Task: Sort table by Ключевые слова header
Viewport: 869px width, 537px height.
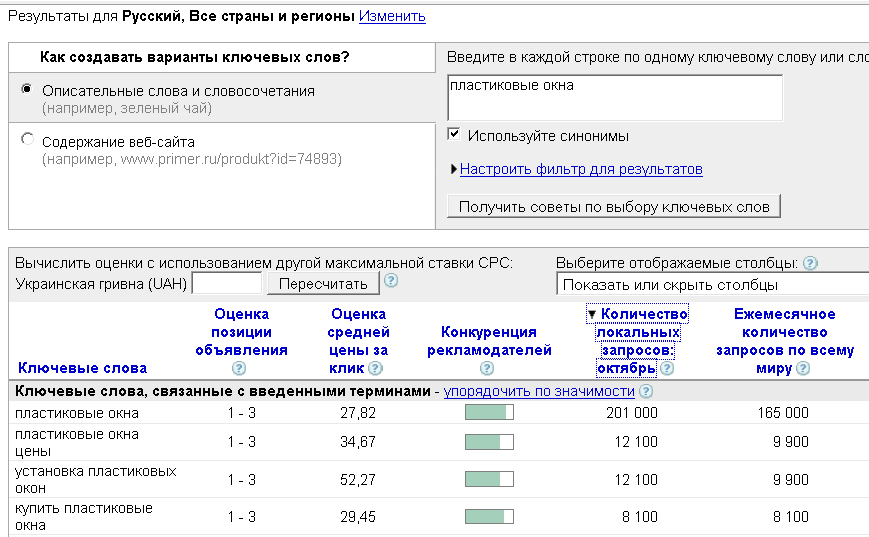Action: pos(82,368)
